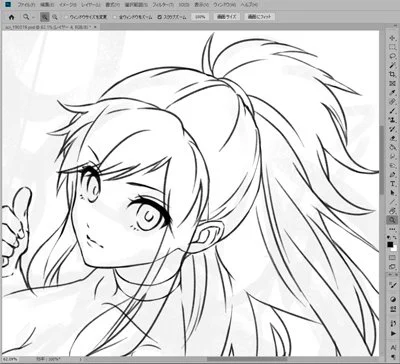This screenshot has height=364, width=400.
Task: Open the ファイル menu
Action: [25, 5]
